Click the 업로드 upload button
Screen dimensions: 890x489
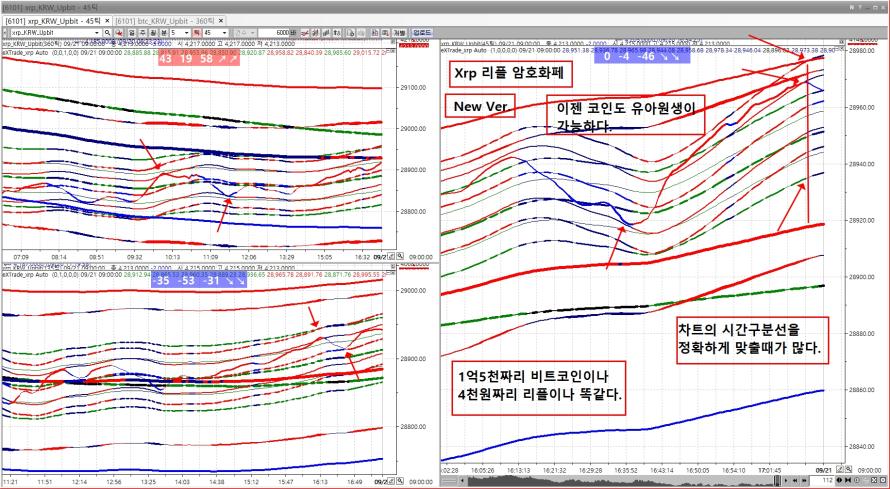coord(422,33)
